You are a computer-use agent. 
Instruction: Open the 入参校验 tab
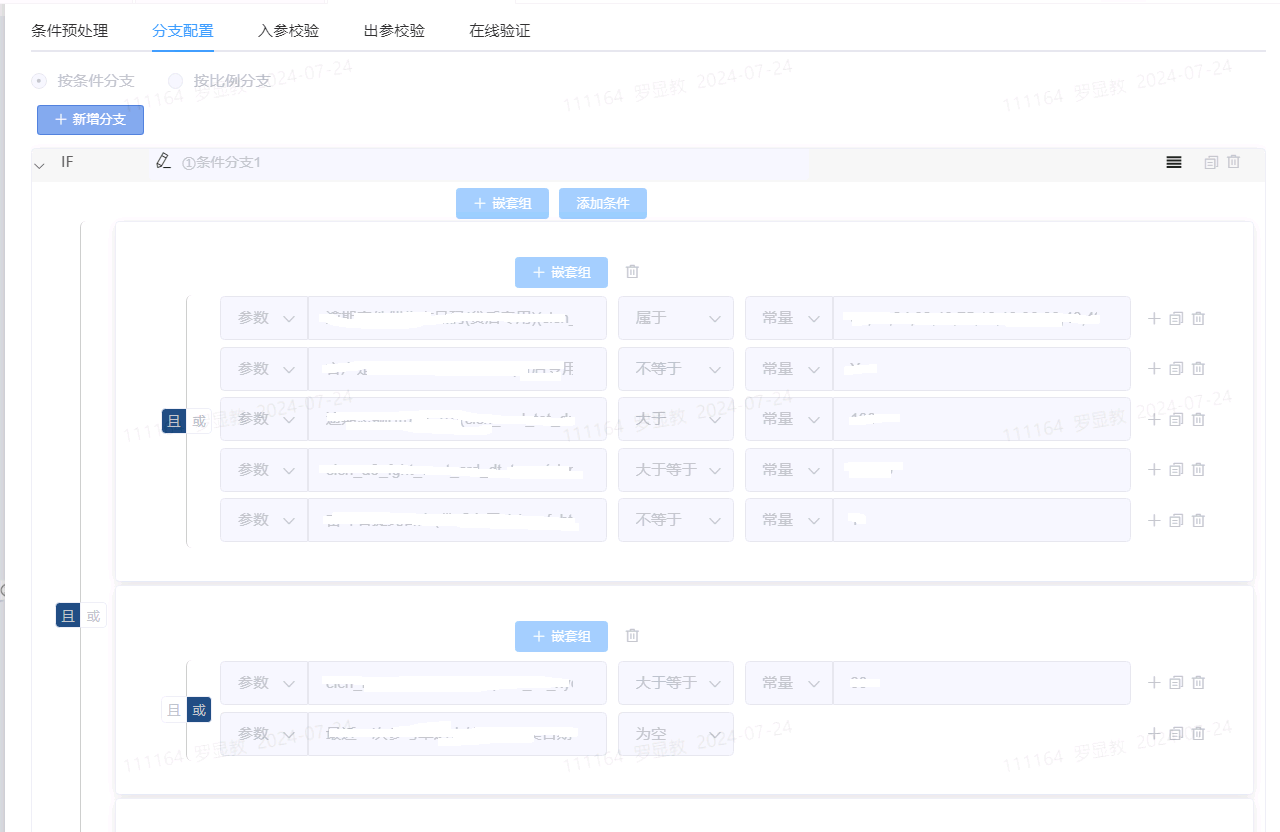point(289,30)
